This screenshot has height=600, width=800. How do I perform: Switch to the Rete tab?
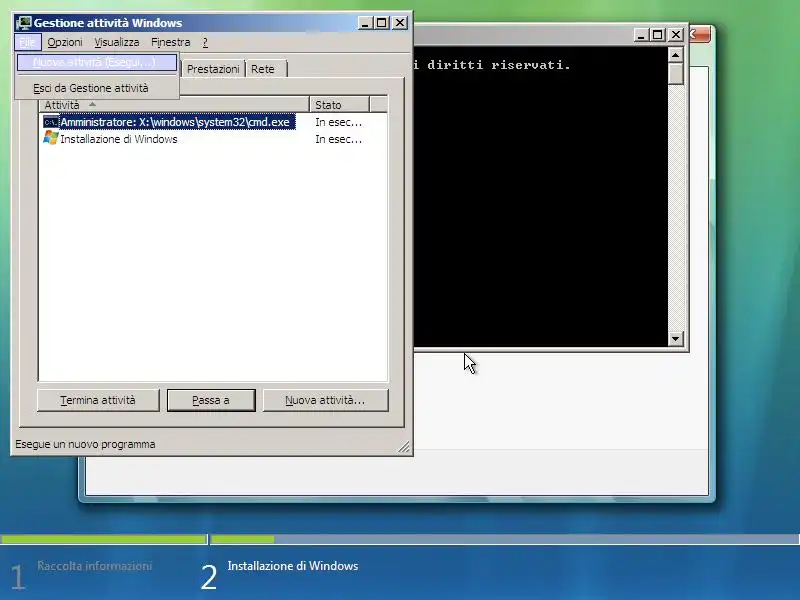[x=264, y=69]
